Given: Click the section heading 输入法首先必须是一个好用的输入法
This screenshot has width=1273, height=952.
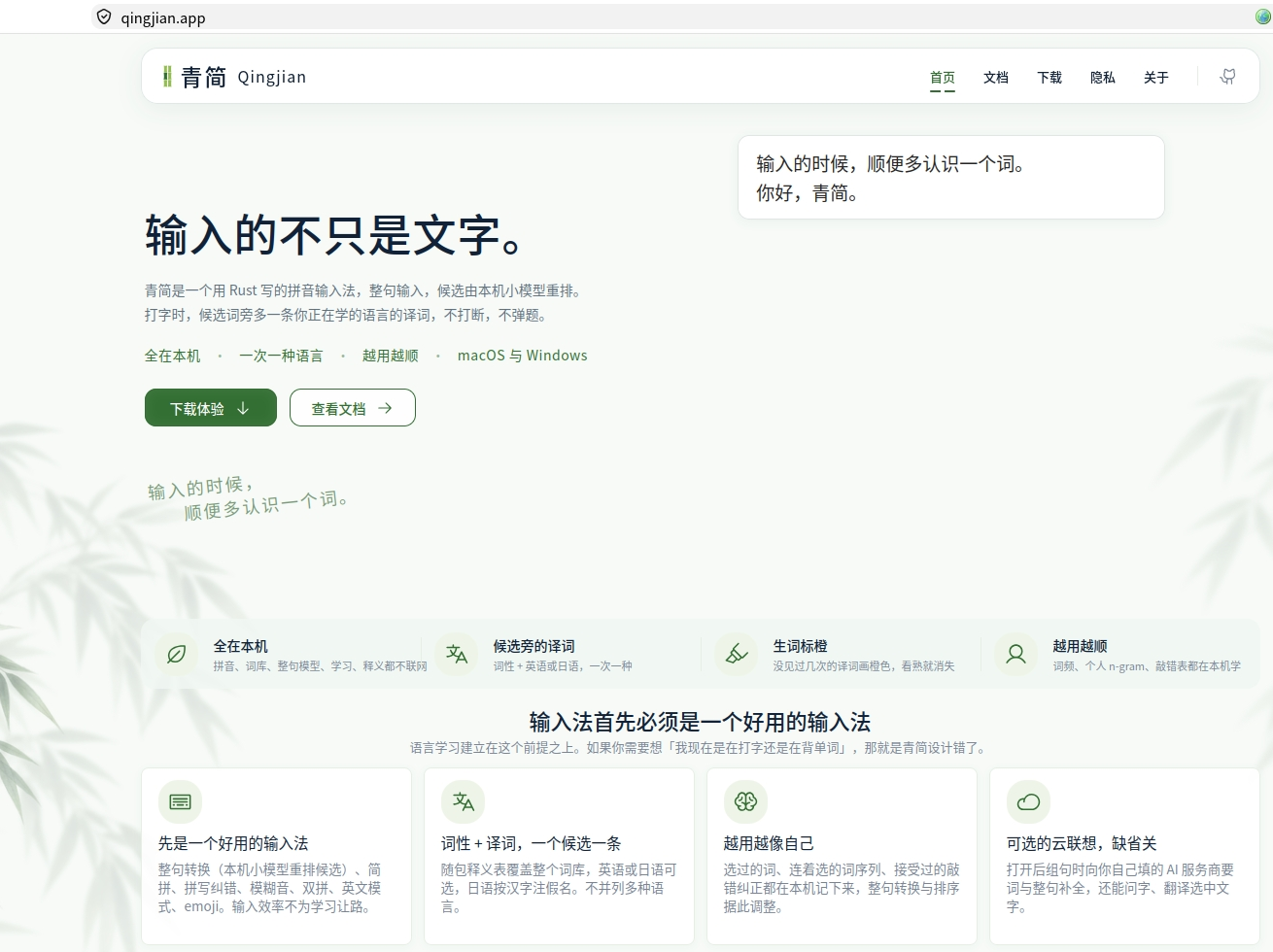Looking at the screenshot, I should 700,722.
